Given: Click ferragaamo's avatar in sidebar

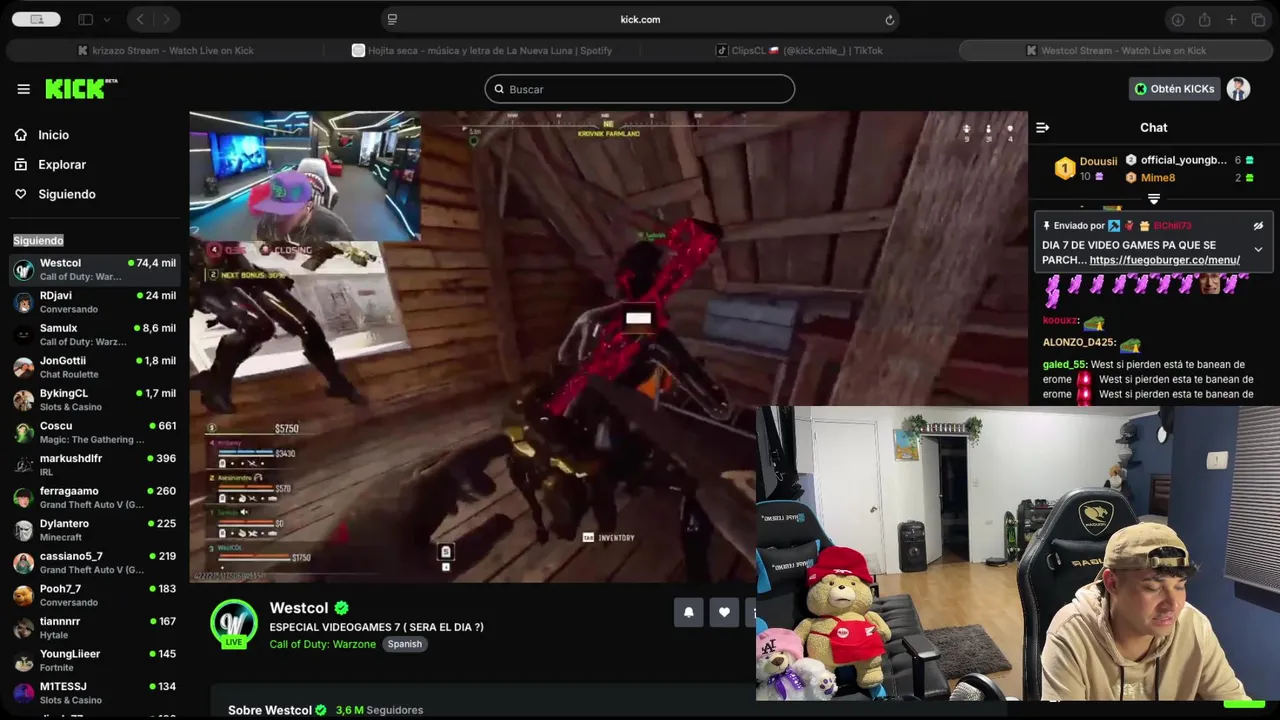Looking at the screenshot, I should (x=23, y=498).
